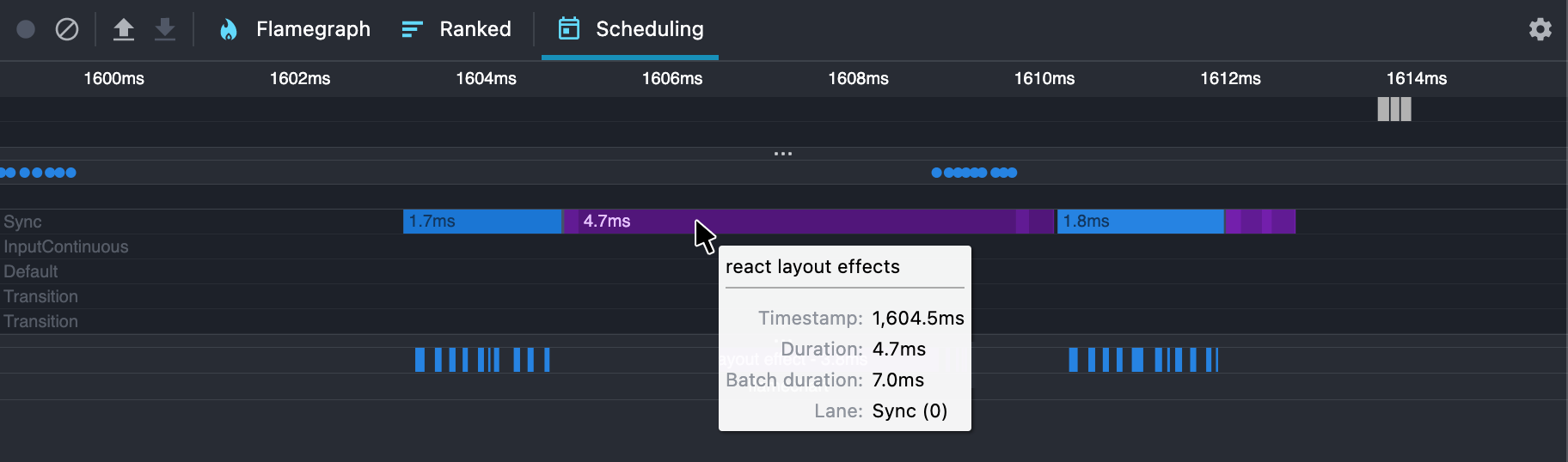This screenshot has height=462, width=1568.
Task: Click the load profile upload icon
Action: [x=124, y=29]
